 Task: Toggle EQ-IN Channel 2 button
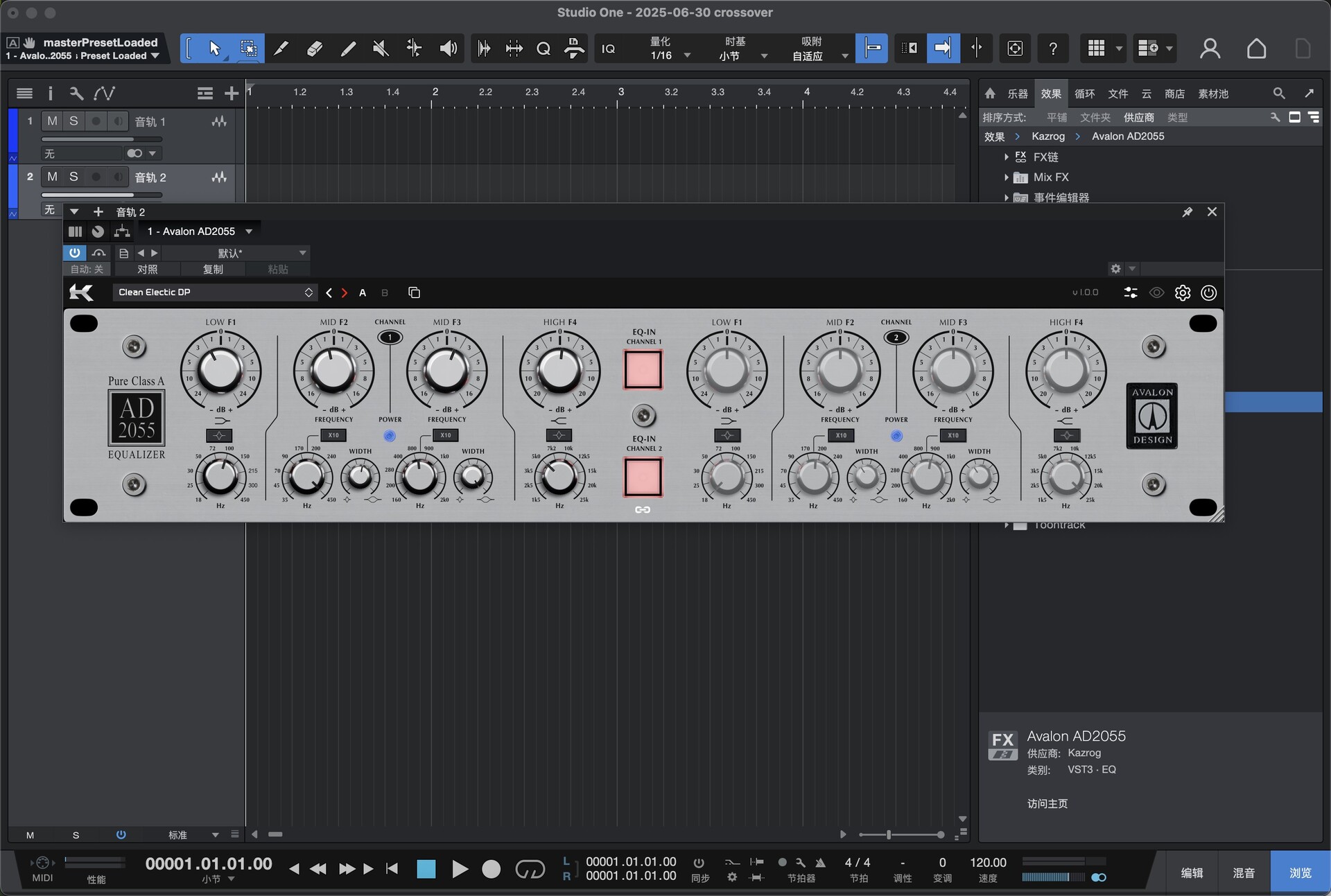[x=643, y=477]
